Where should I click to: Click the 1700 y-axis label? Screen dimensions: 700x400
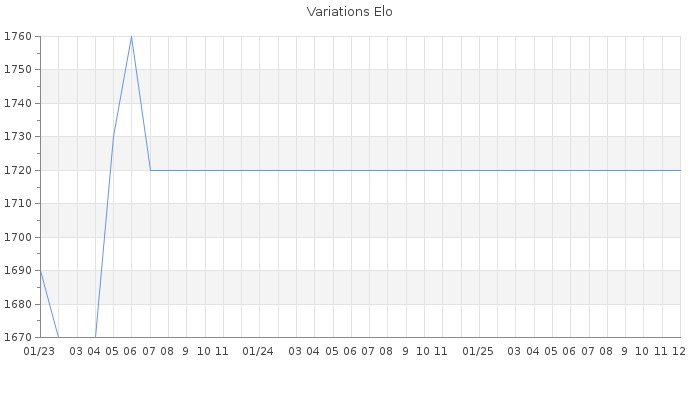pyautogui.click(x=18, y=238)
